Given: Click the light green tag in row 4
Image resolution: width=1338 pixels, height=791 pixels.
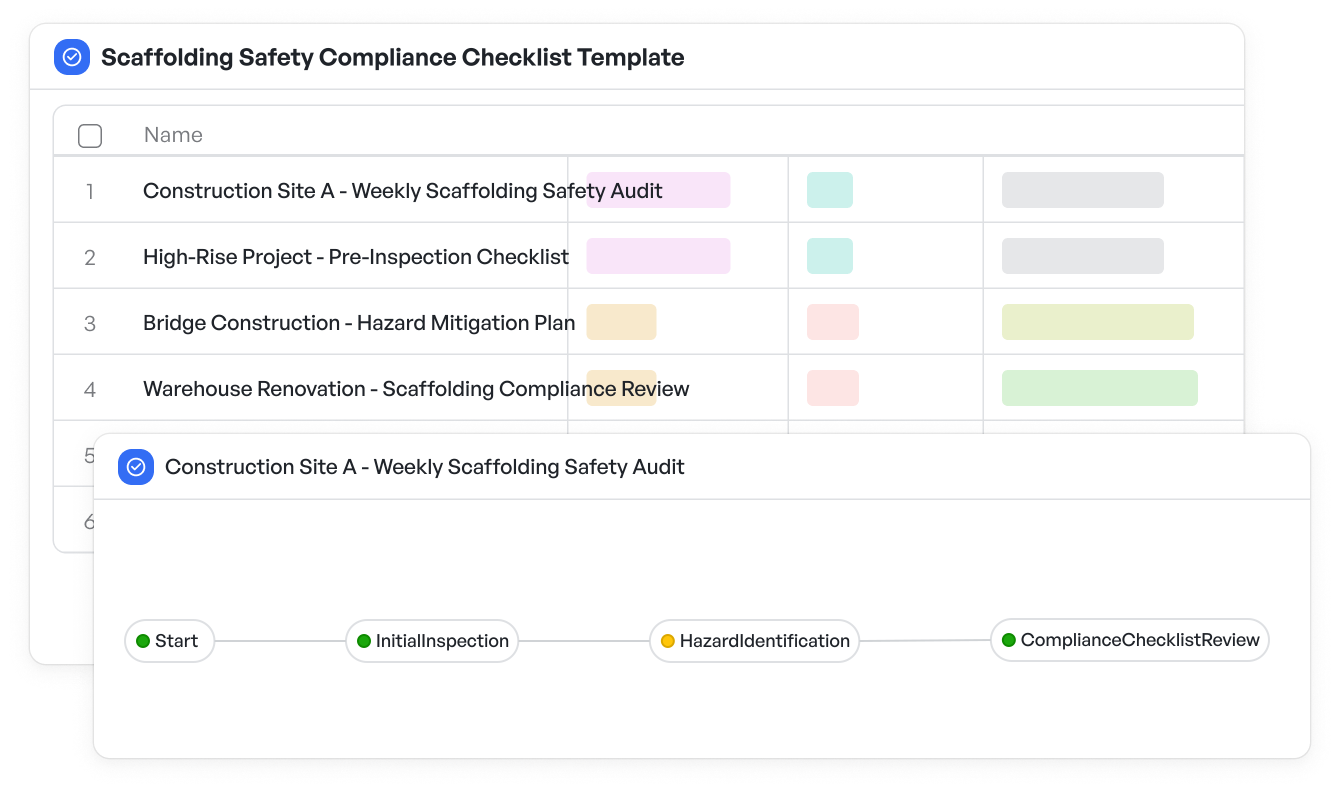Looking at the screenshot, I should (1099, 388).
